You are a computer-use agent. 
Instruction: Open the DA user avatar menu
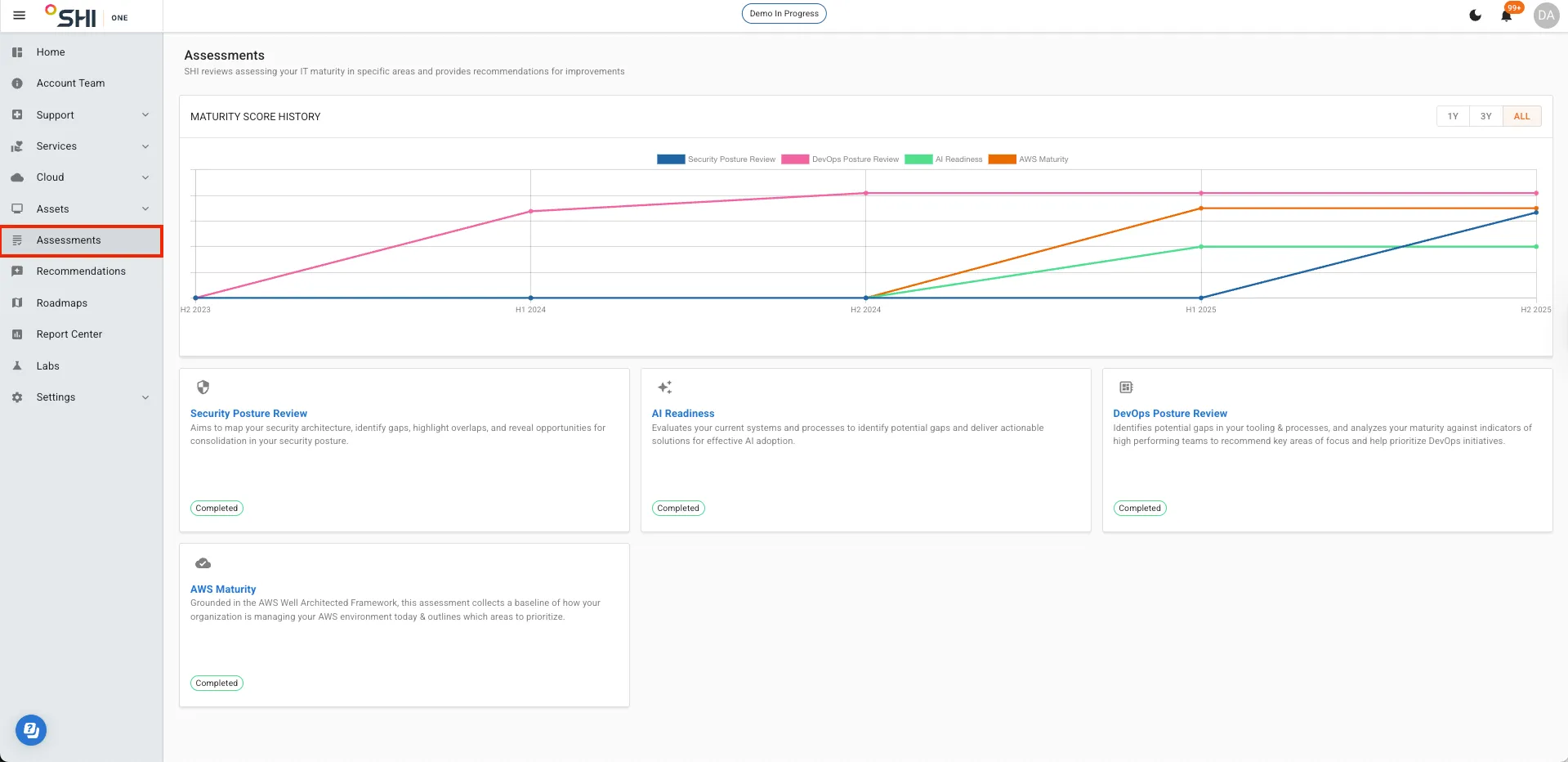tap(1546, 16)
